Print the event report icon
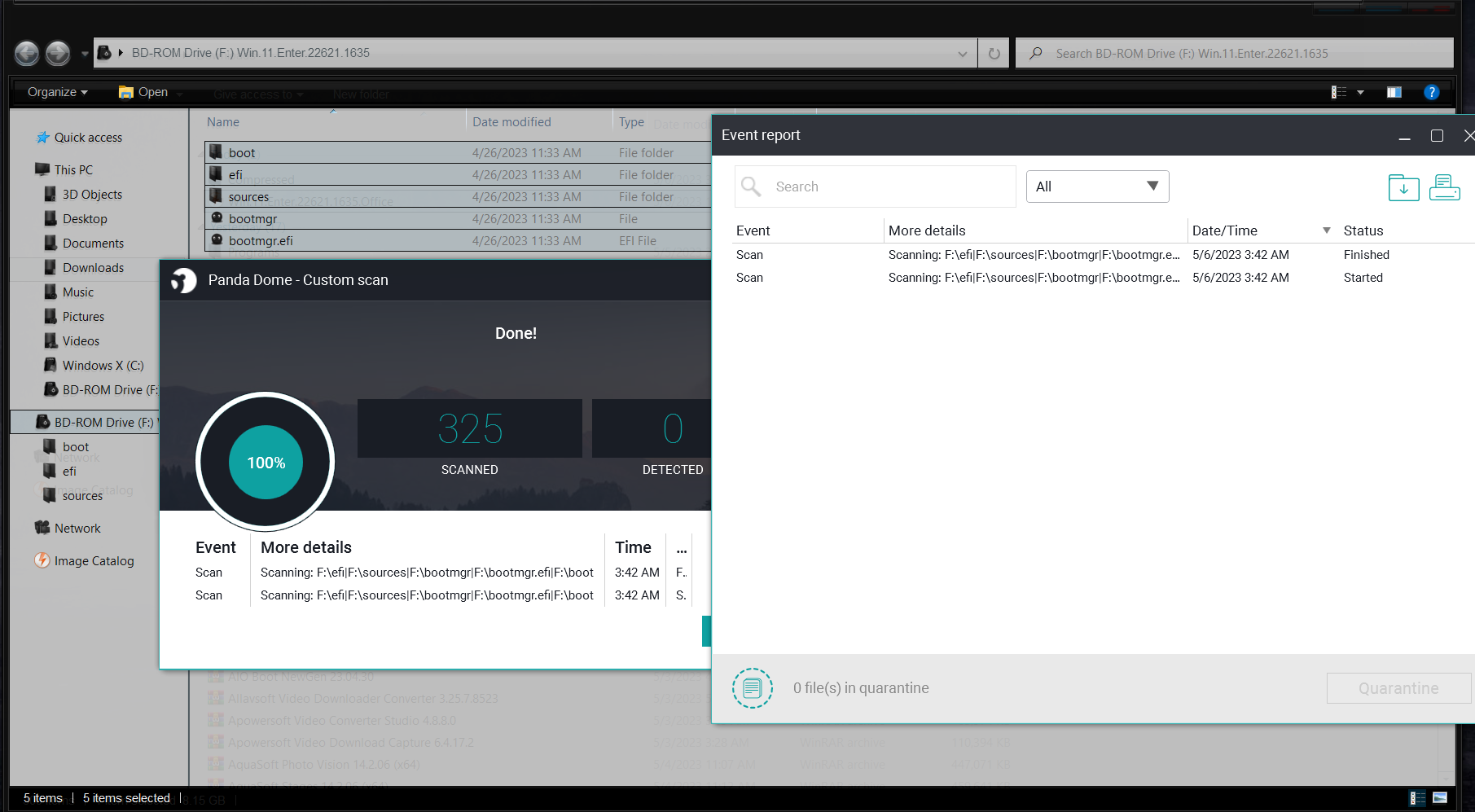This screenshot has width=1475, height=812. tap(1445, 187)
